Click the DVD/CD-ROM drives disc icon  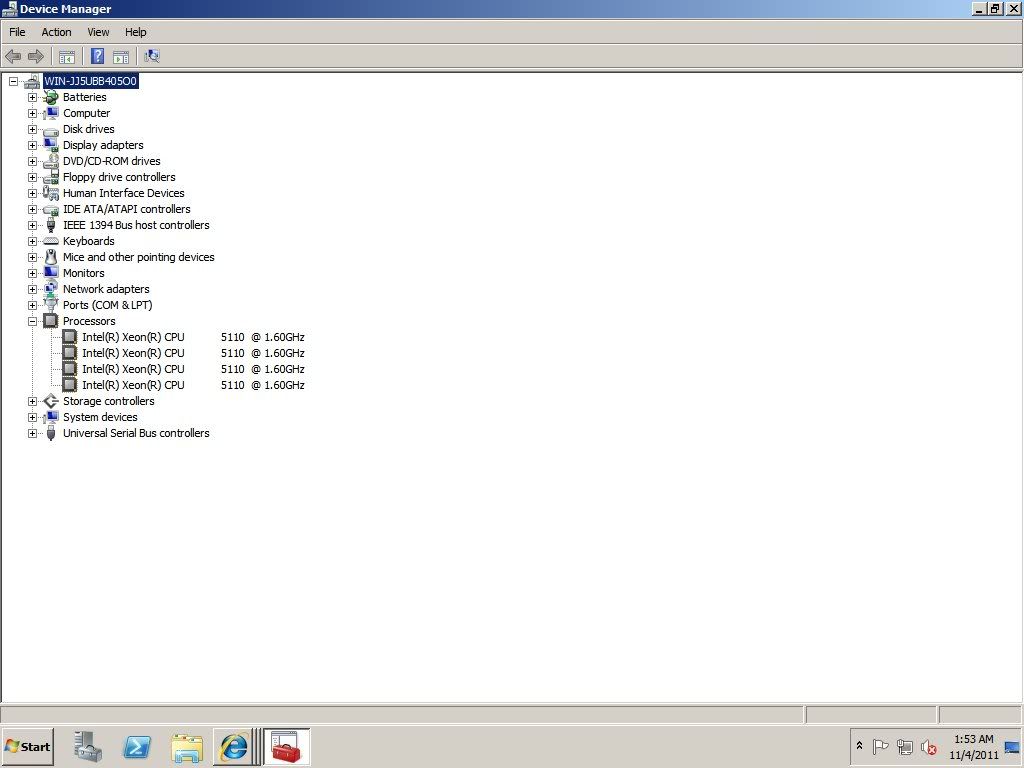(x=50, y=161)
